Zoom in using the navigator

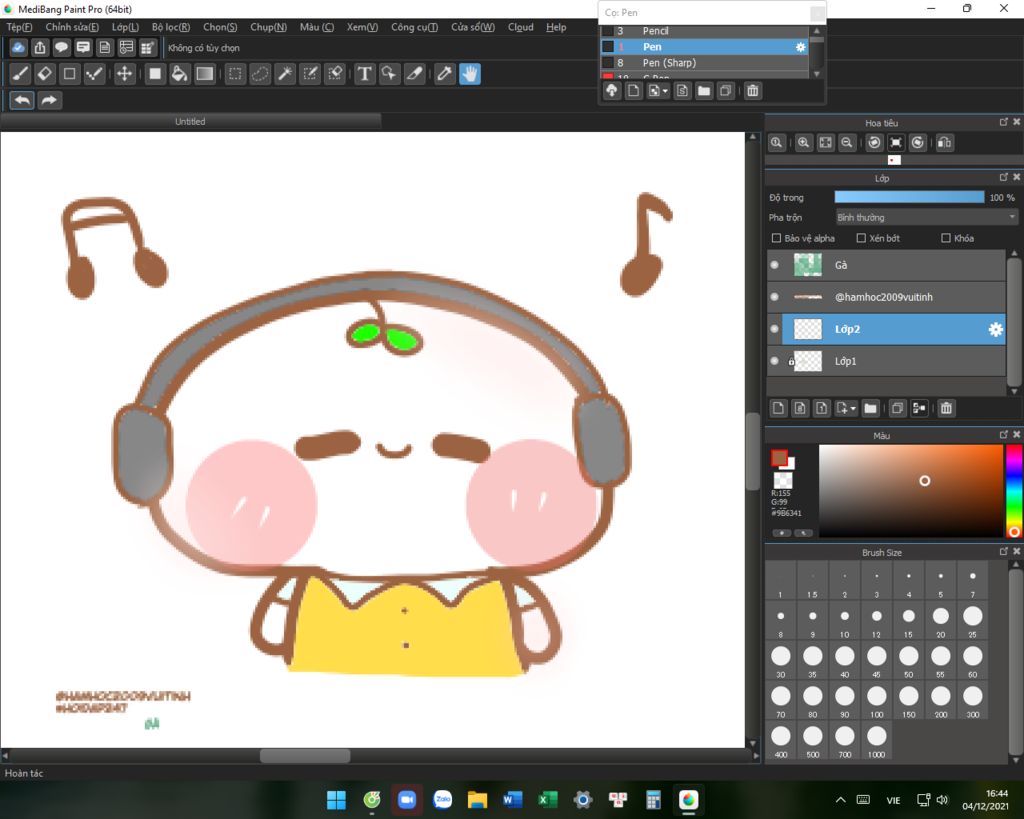(x=804, y=143)
